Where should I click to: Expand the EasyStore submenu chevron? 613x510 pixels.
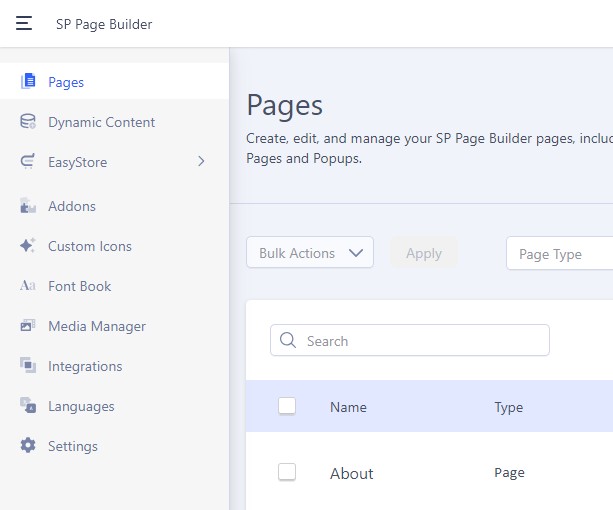click(x=201, y=162)
